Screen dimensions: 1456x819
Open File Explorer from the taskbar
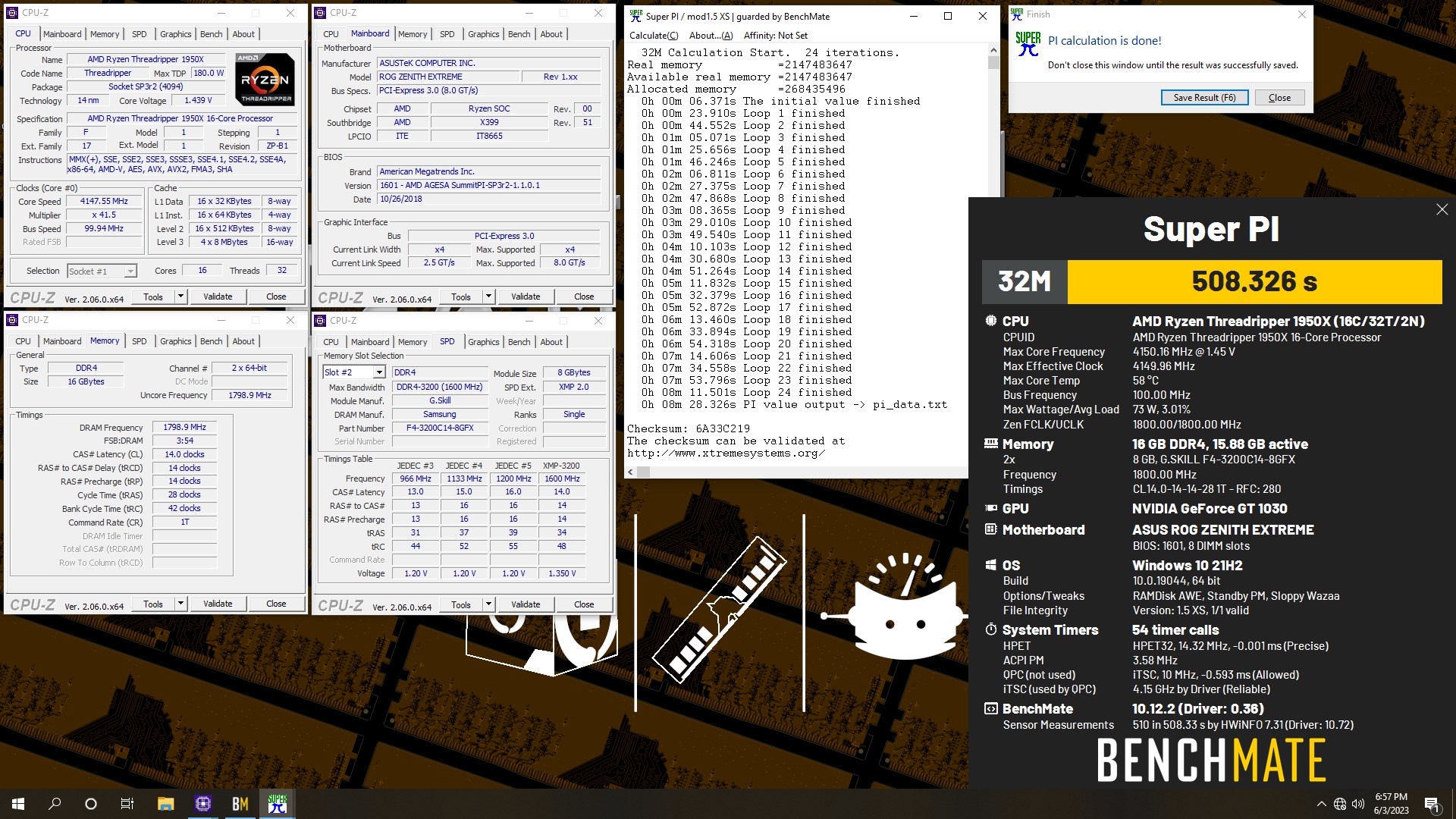click(166, 804)
